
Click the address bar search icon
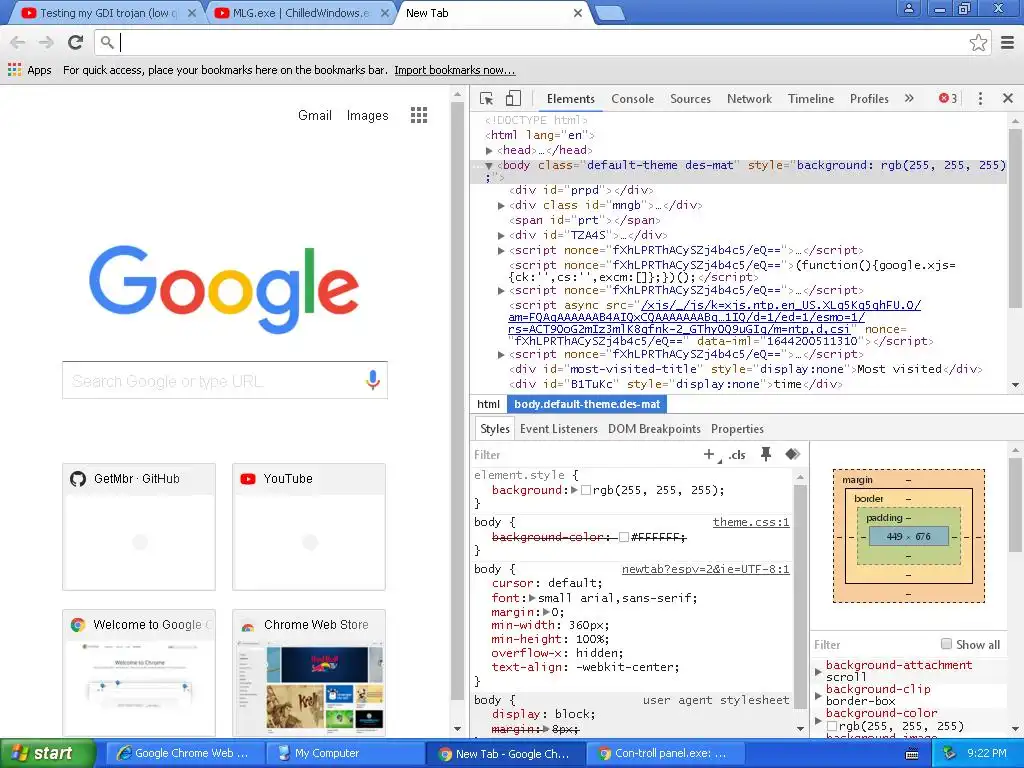(x=107, y=42)
